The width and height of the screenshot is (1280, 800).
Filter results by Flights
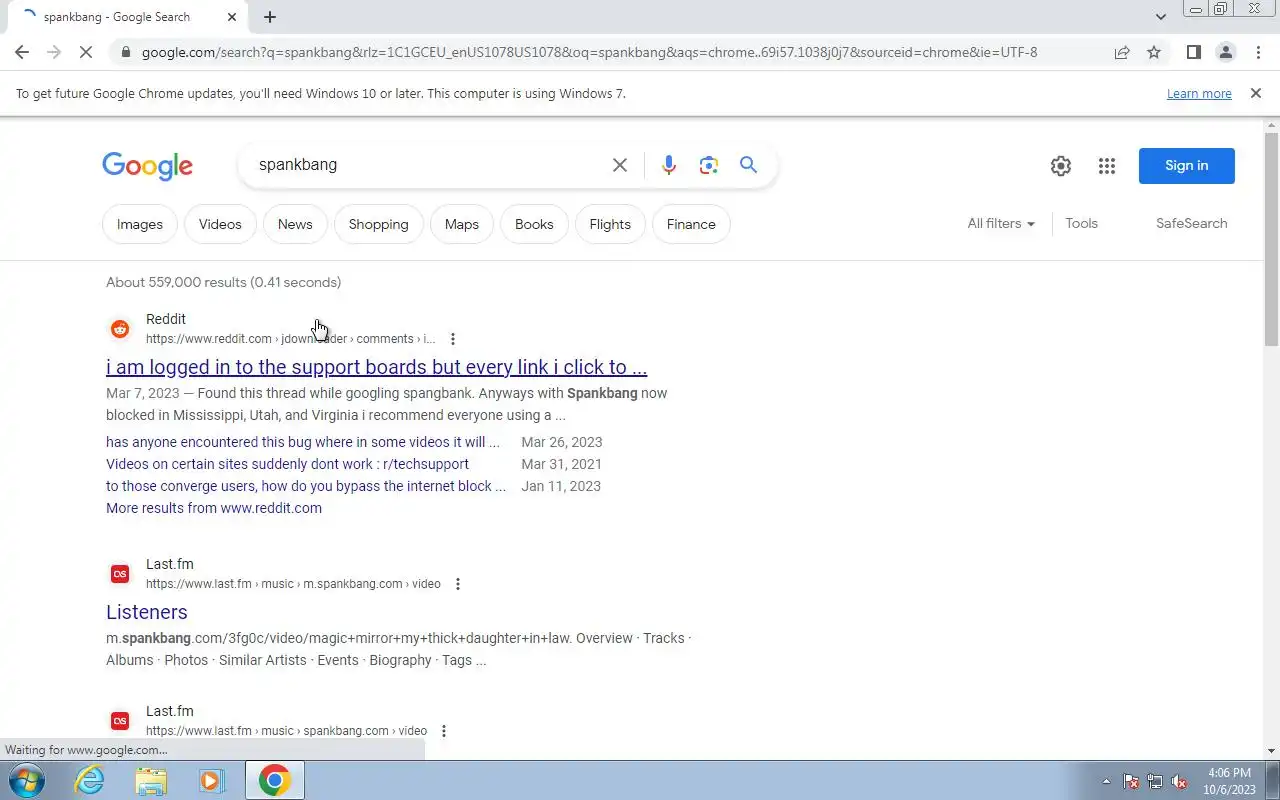pos(610,224)
